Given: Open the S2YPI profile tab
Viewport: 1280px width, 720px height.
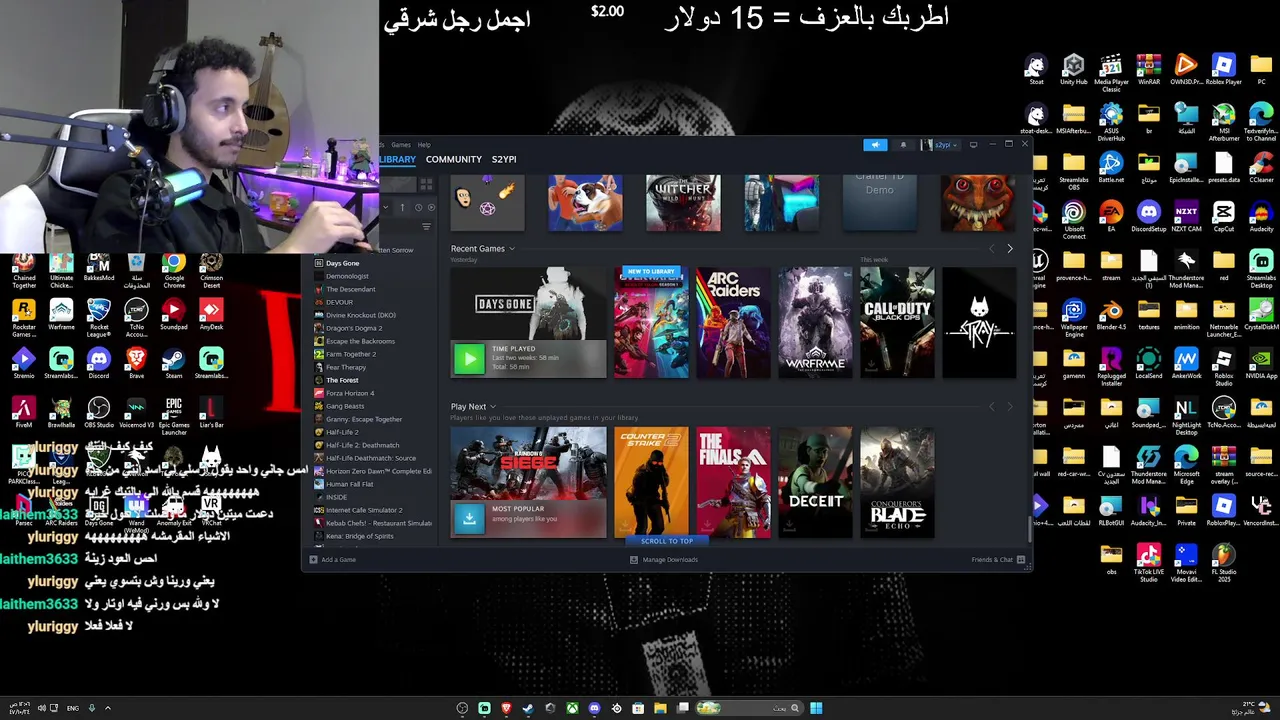Looking at the screenshot, I should [504, 159].
